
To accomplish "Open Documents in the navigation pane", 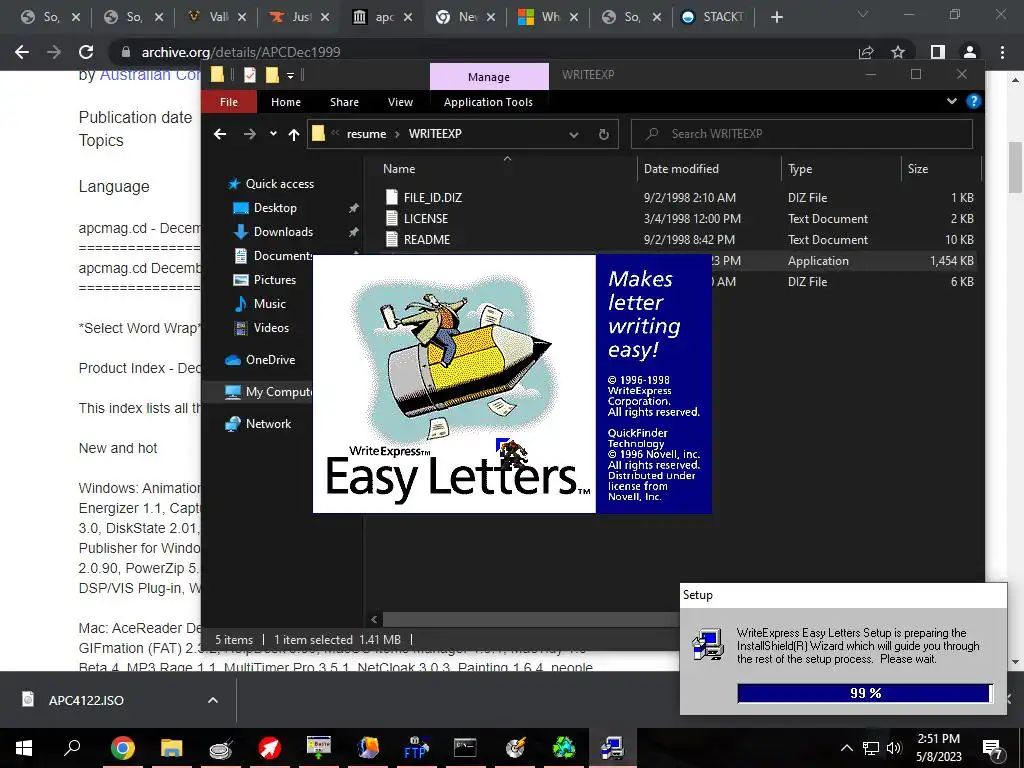I will [x=283, y=256].
